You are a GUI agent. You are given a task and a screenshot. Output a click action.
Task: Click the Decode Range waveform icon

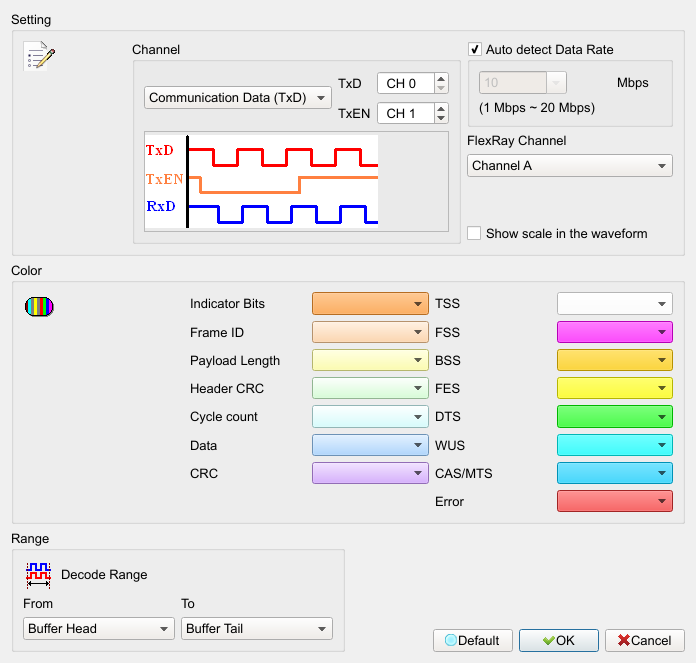click(38, 575)
